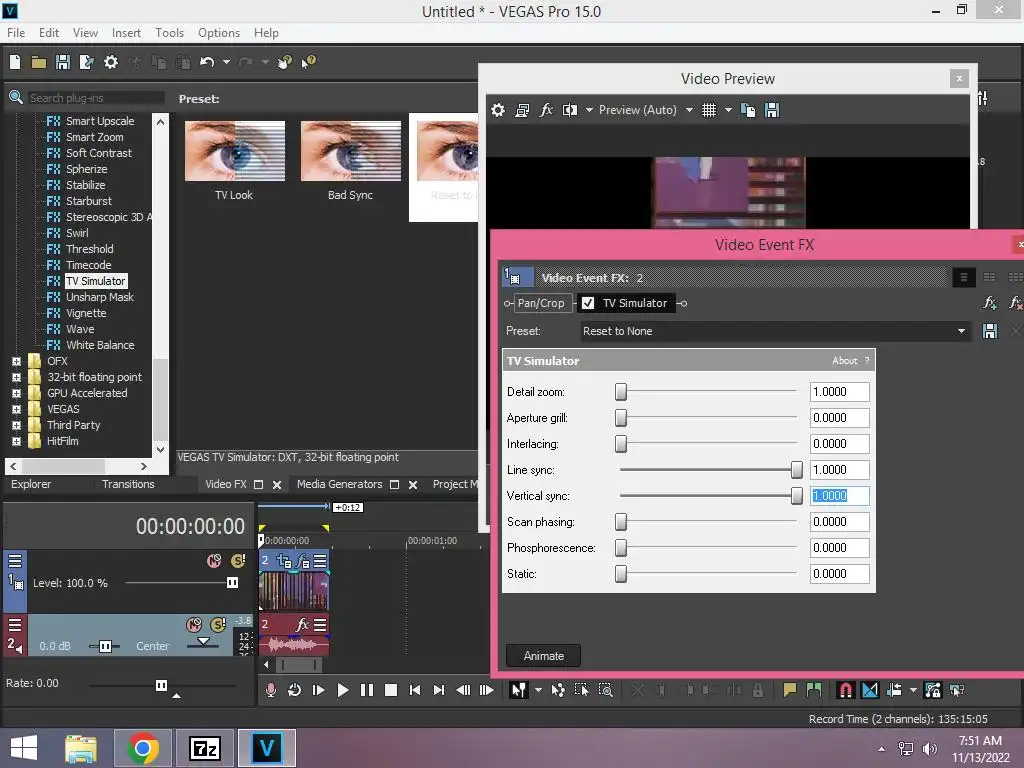Viewport: 1024px width, 768px height.
Task: Click the video track Level slider handle
Action: point(232,583)
